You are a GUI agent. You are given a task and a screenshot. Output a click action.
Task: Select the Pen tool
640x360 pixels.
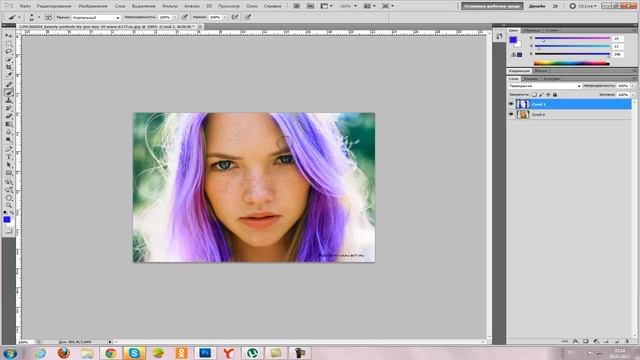click(9, 149)
